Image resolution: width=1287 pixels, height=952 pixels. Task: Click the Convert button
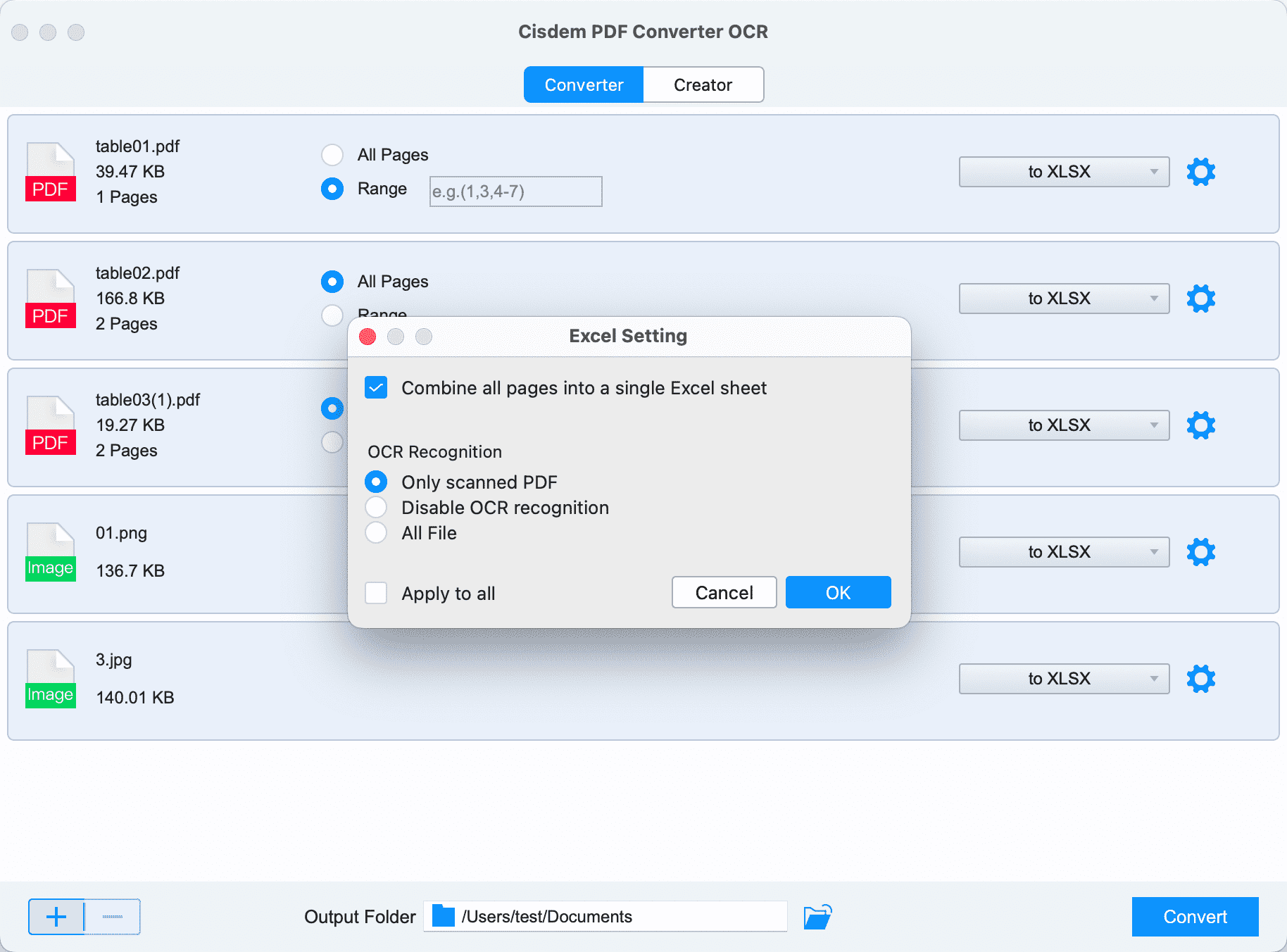1195,916
